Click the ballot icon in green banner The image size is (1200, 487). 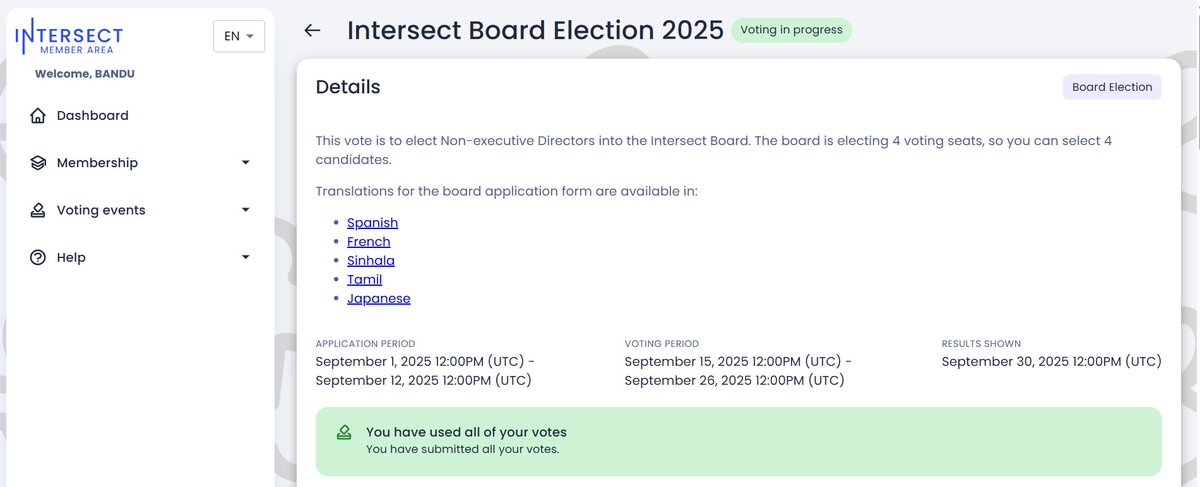click(344, 433)
